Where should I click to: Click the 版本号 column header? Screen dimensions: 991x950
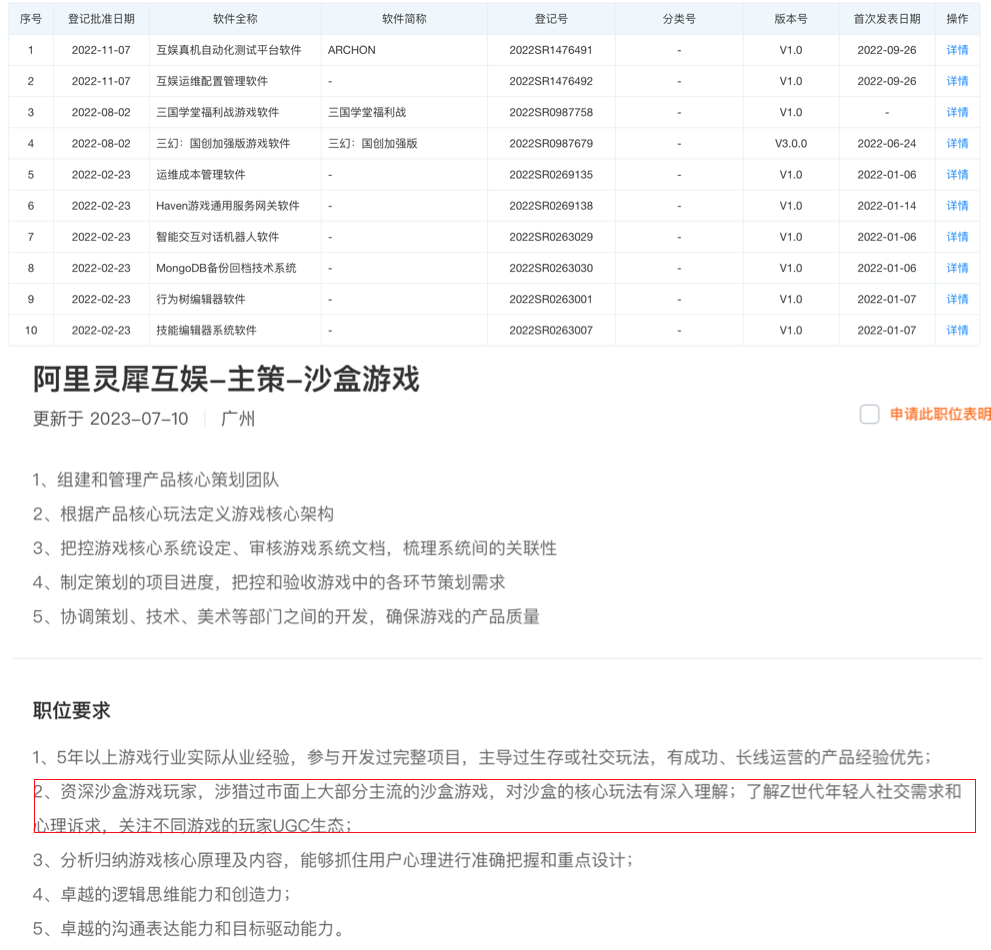[789, 18]
